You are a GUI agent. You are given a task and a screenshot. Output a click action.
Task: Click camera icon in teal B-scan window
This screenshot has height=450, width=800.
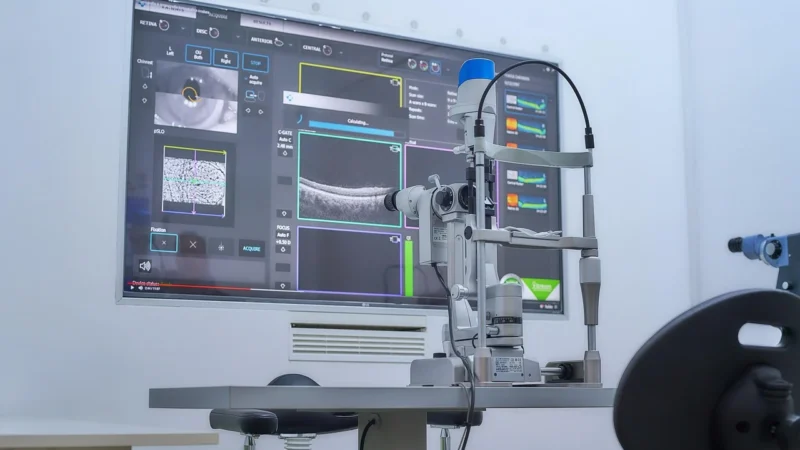[x=394, y=148]
